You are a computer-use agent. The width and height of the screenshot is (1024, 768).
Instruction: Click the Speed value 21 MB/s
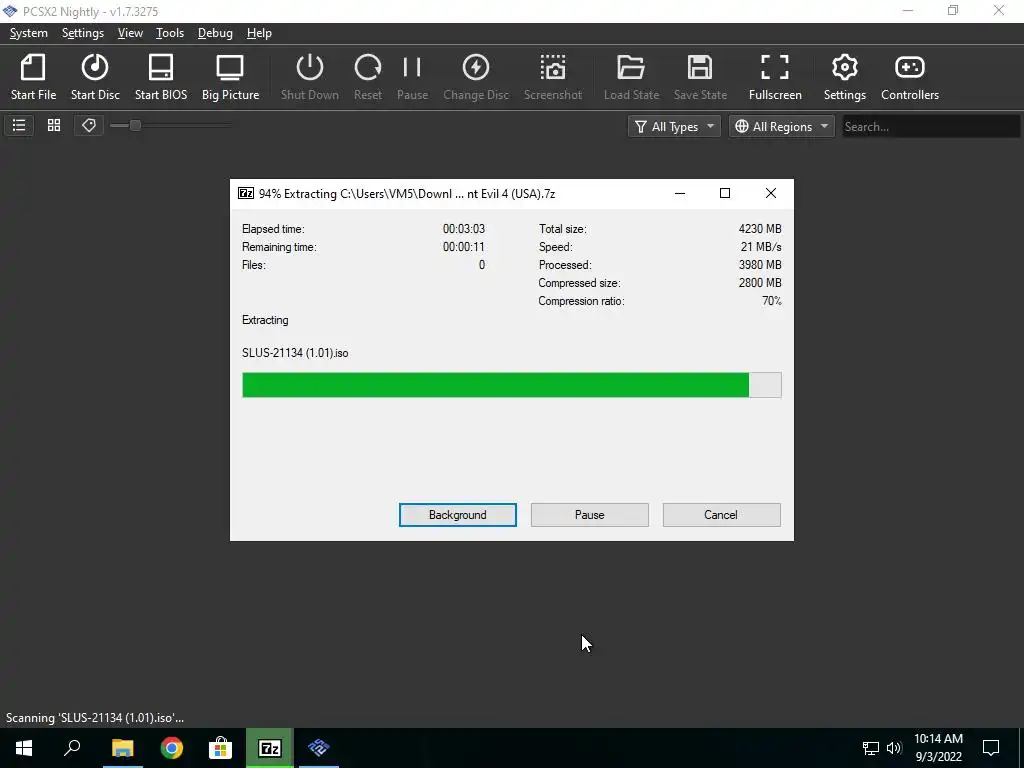click(761, 247)
